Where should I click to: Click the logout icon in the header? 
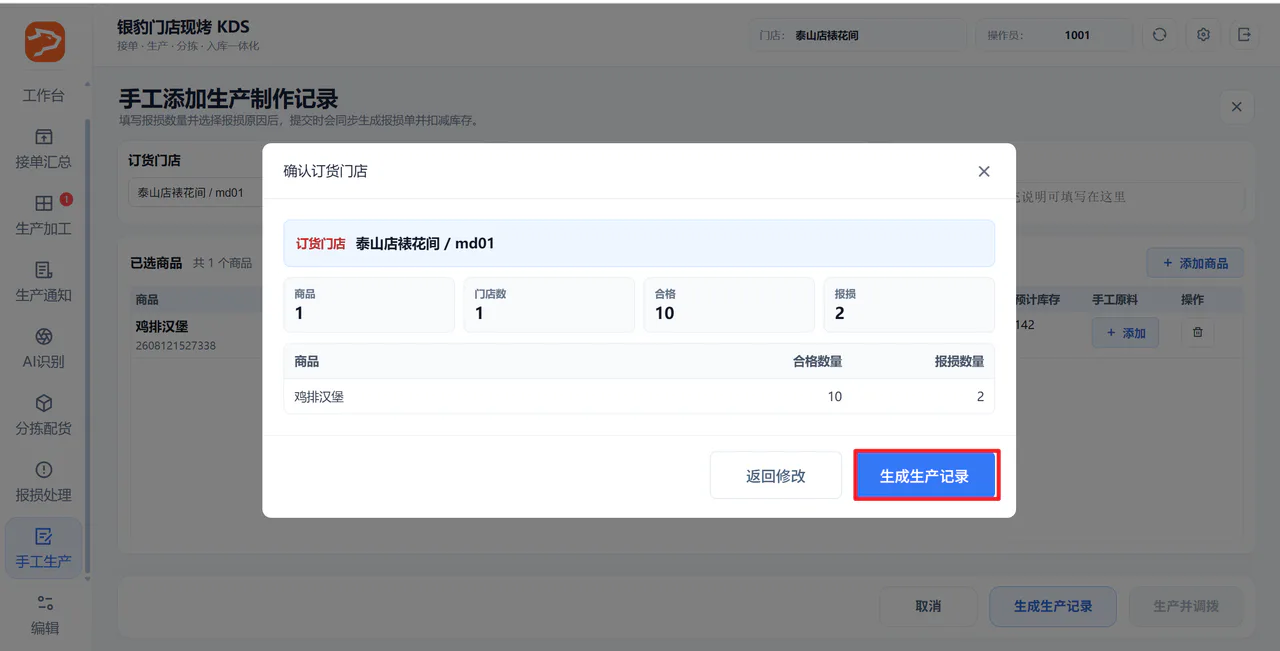coord(1244,35)
